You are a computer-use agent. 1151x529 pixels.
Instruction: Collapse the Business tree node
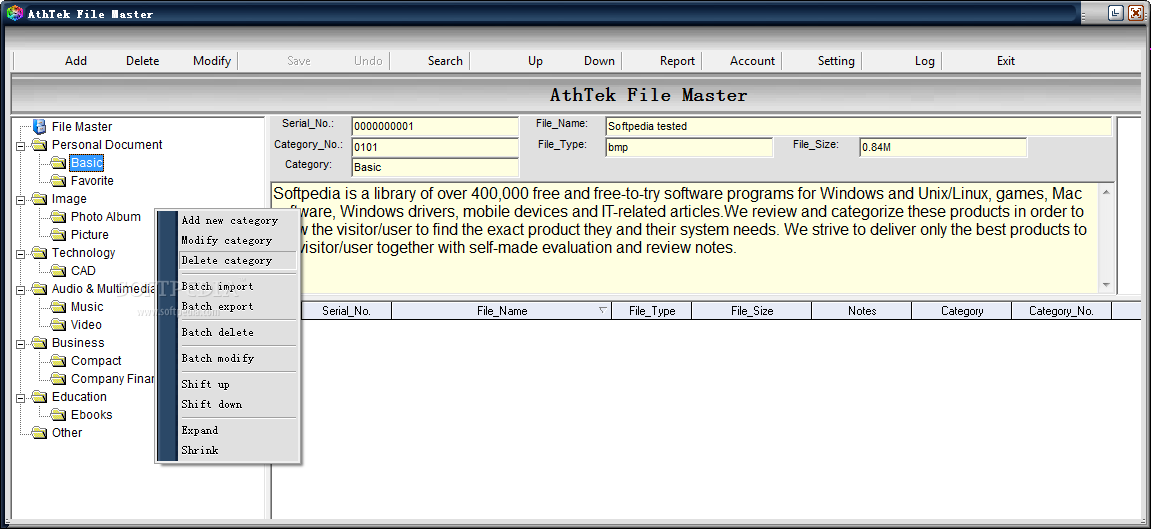[21, 343]
